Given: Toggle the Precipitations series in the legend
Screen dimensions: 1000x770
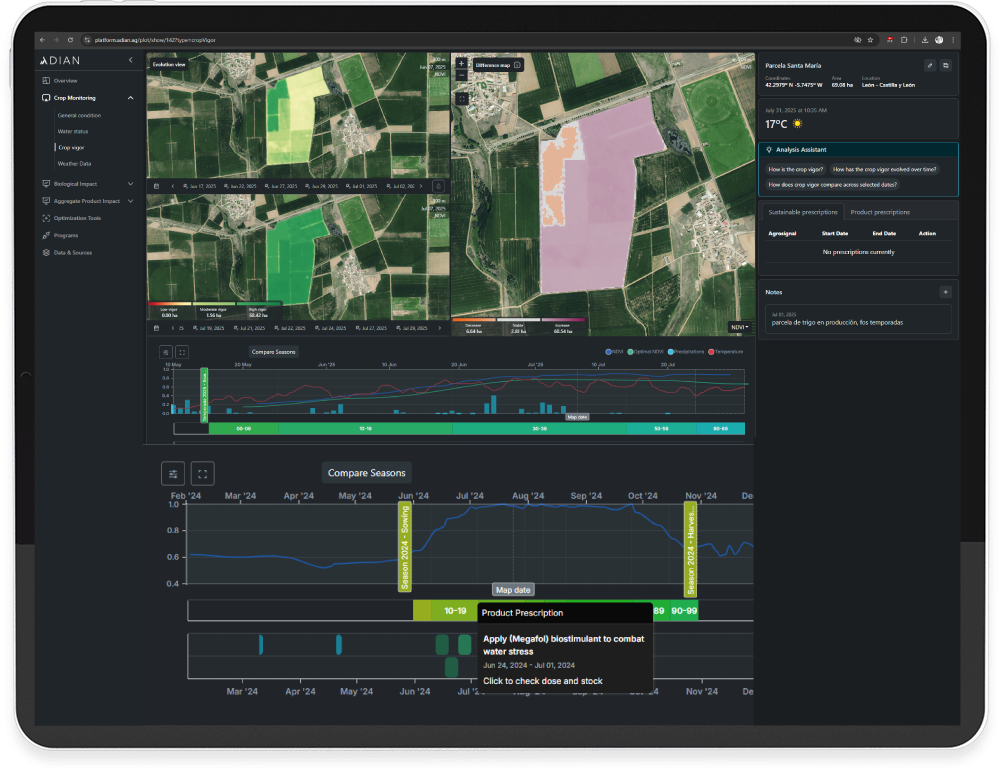Looking at the screenshot, I should coord(686,352).
